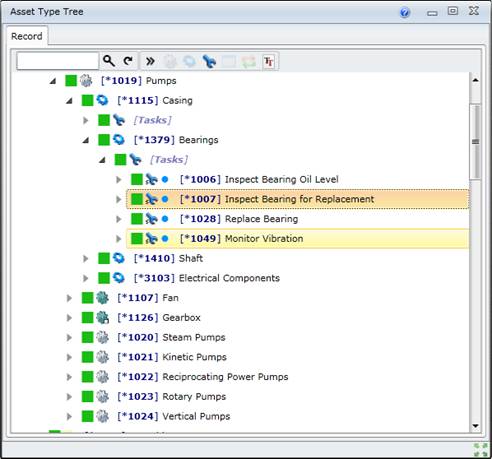Click the component icon beside Electrical Components
The width and height of the screenshot is (492, 459).
pos(119,278)
